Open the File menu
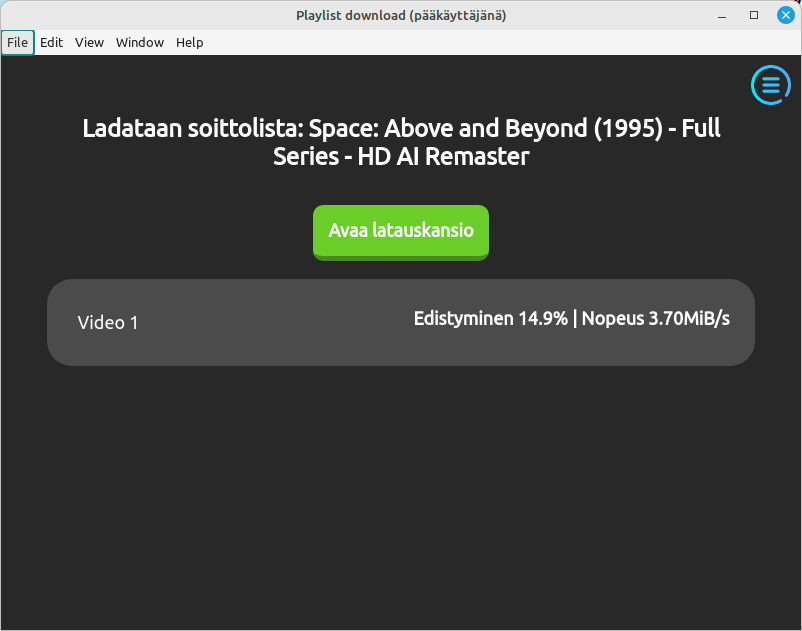Viewport: 802px width, 631px height. pos(17,42)
